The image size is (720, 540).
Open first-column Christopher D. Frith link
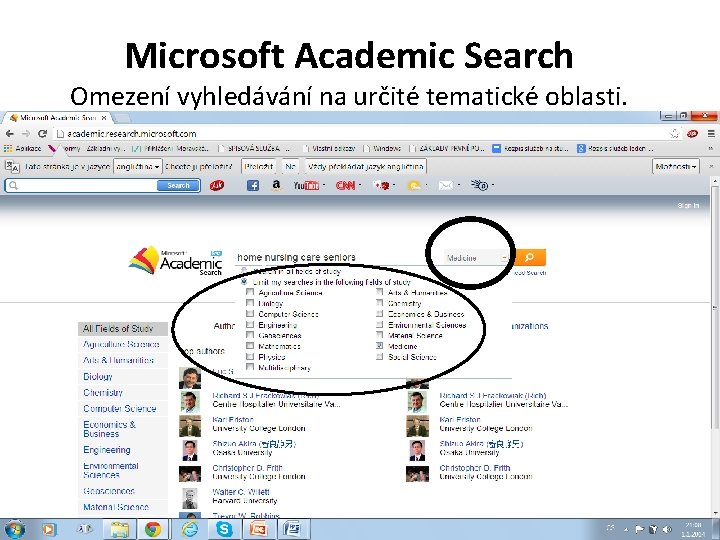pos(247,468)
